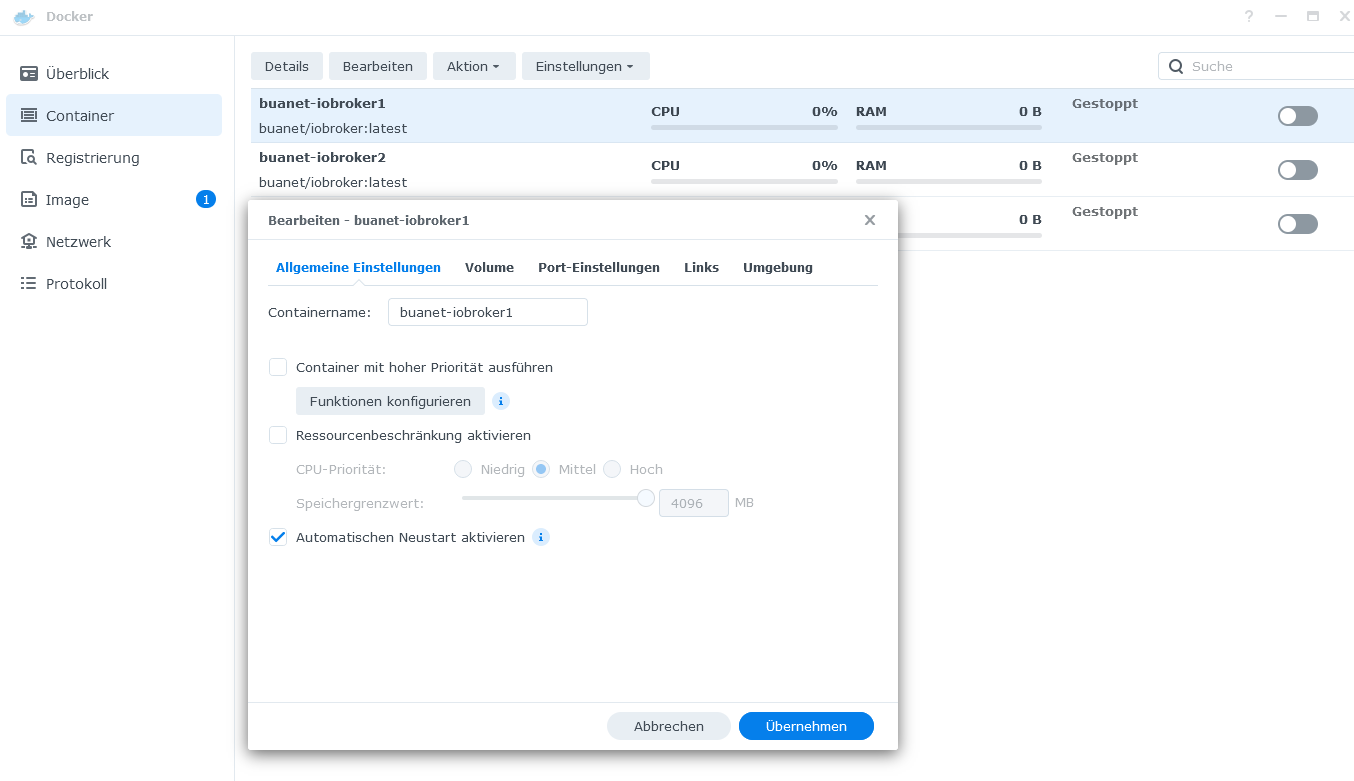The image size is (1354, 781).
Task: Click the Registrierung search icon in sidebar
Action: 29,158
